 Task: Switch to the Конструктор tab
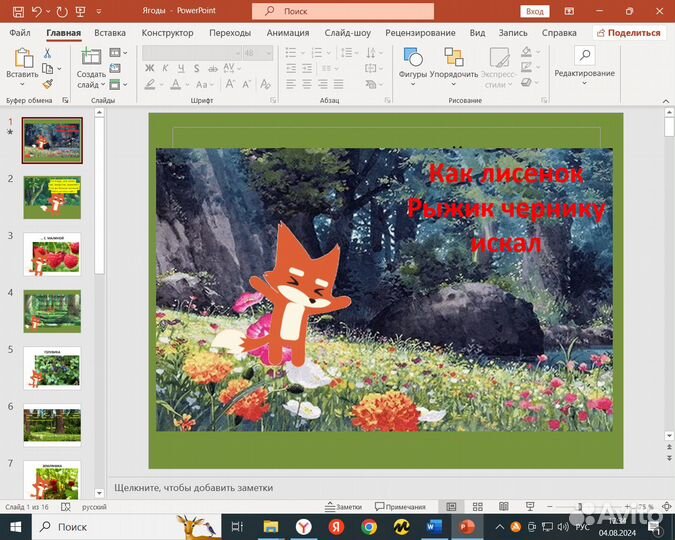(167, 33)
